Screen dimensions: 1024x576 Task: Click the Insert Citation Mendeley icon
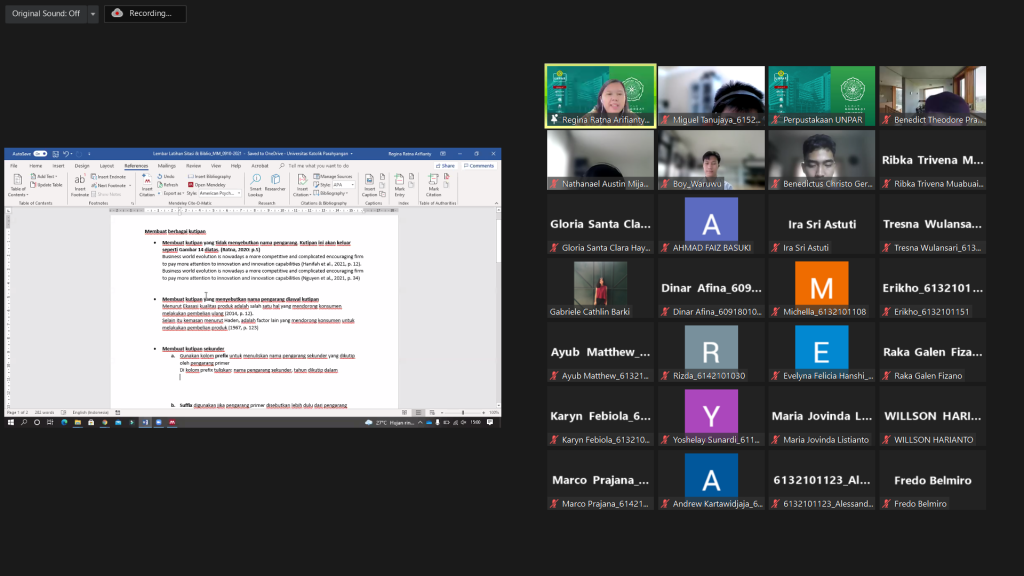[147, 181]
